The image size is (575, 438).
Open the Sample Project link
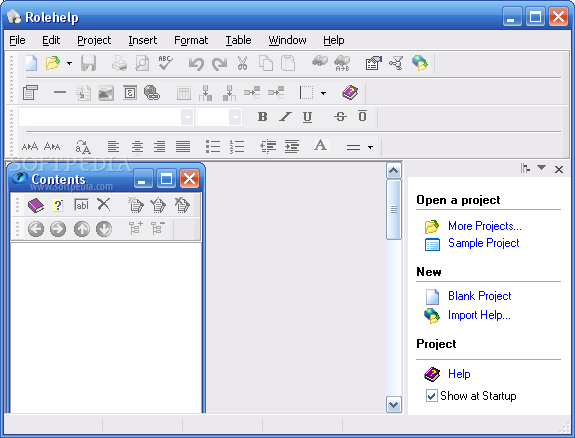point(484,243)
